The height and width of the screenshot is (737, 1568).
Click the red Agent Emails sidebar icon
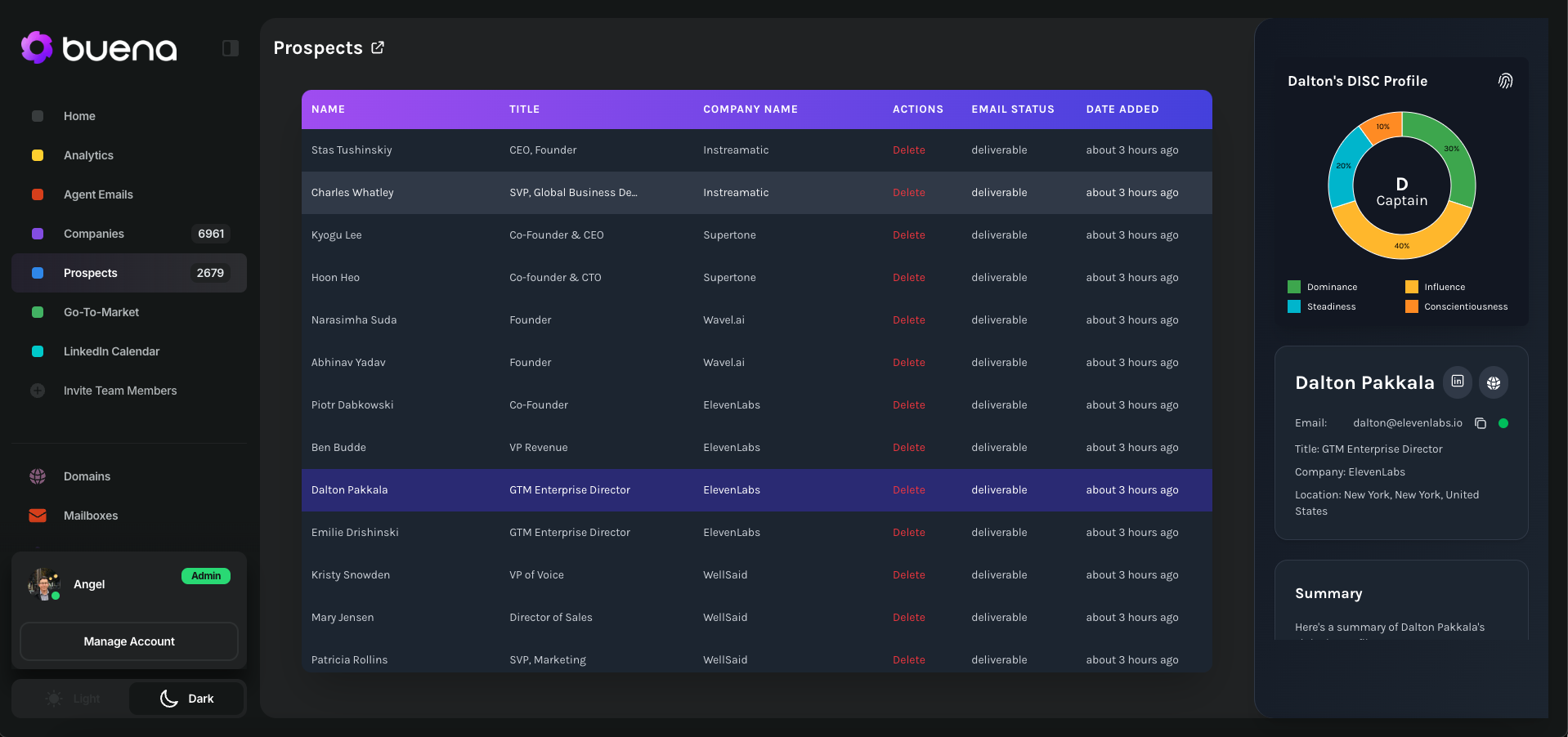[x=38, y=194]
